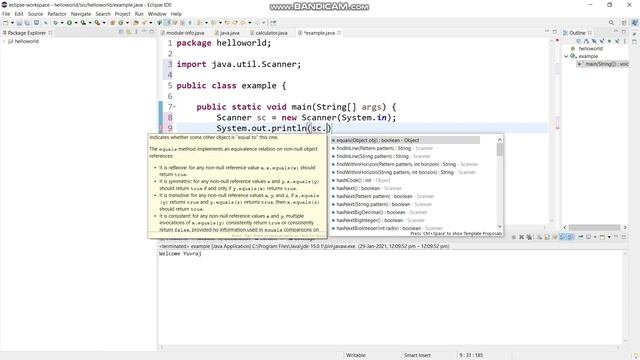This screenshot has width=640, height=360.
Task: Open the Project menu
Action: tap(122, 14)
